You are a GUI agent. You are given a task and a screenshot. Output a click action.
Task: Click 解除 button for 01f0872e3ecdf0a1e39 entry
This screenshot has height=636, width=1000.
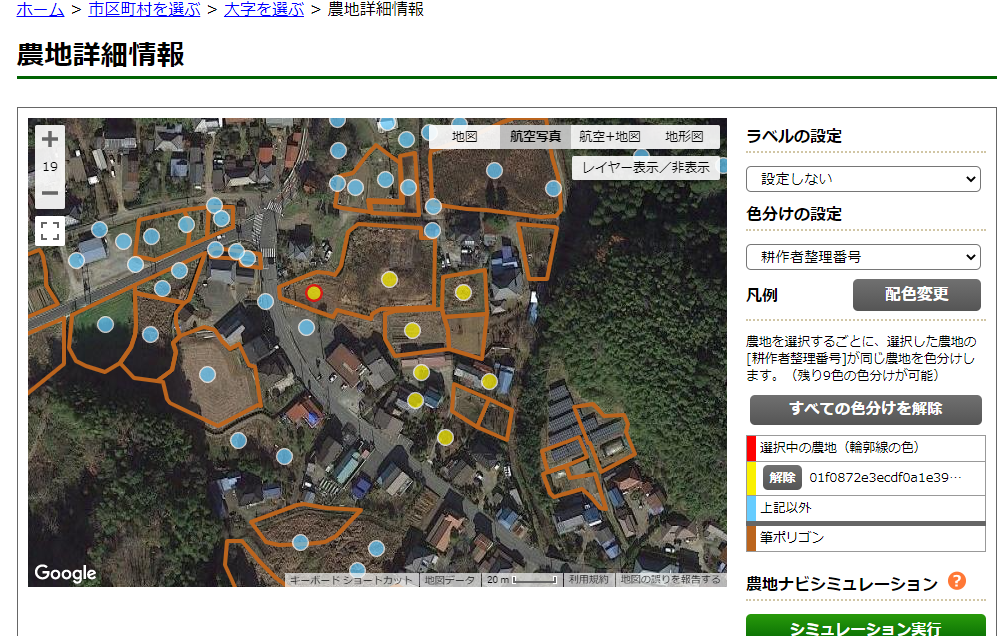coord(782,478)
